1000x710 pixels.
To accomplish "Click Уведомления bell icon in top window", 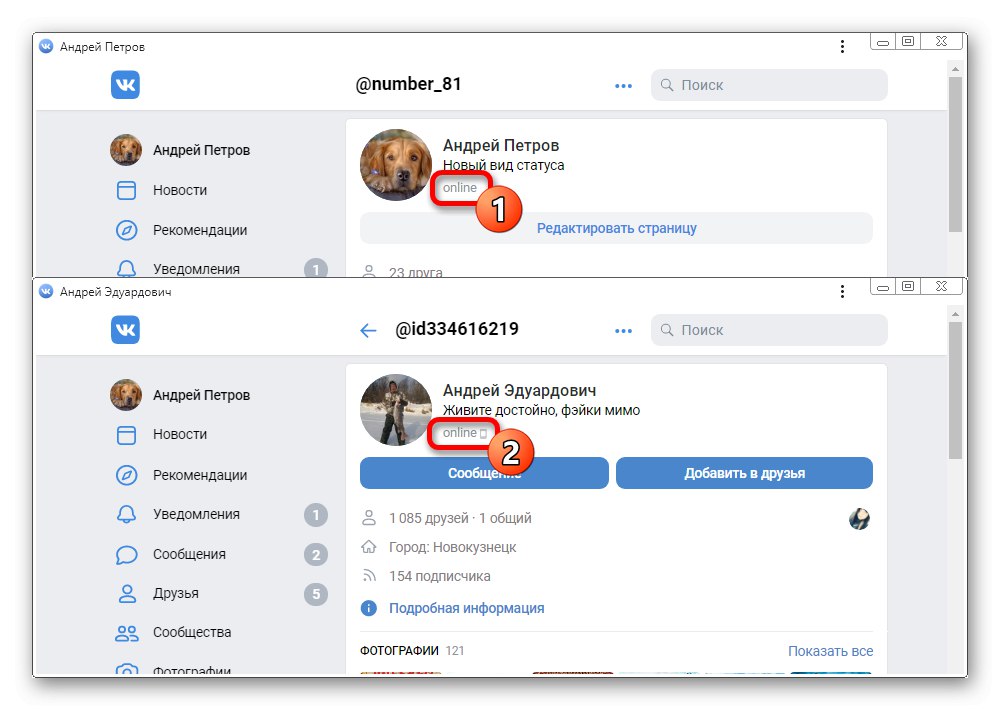I will [x=126, y=269].
